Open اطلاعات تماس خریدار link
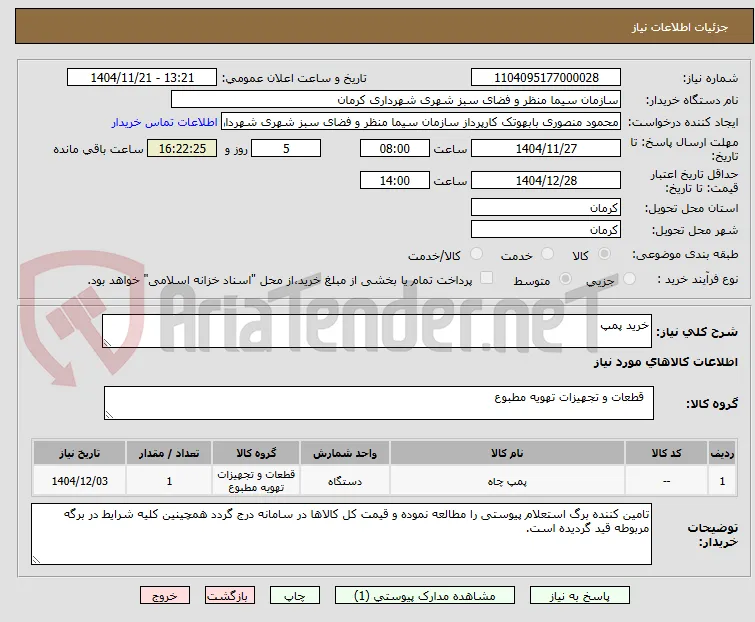Viewport: 755px width, 622px height. click(165, 122)
